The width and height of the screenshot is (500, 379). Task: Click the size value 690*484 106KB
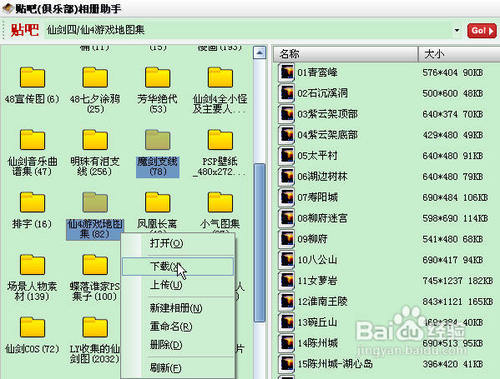point(455,197)
